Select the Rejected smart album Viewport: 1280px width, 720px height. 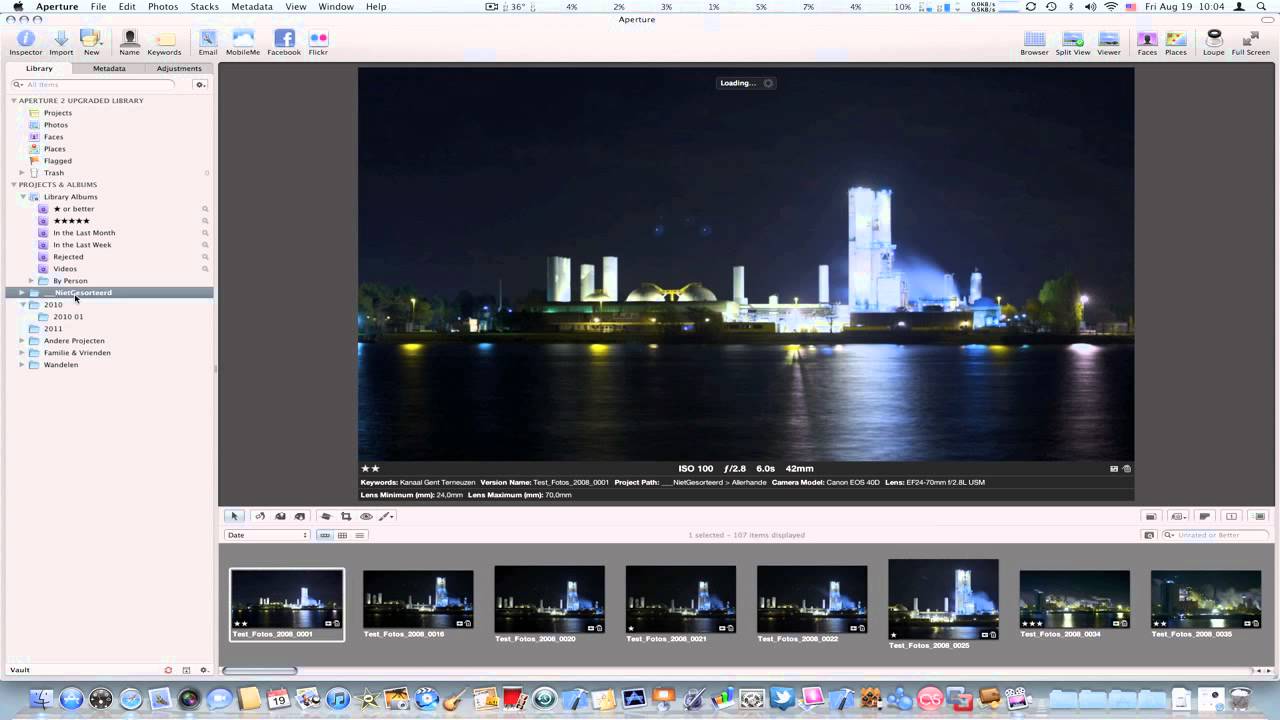coord(68,257)
